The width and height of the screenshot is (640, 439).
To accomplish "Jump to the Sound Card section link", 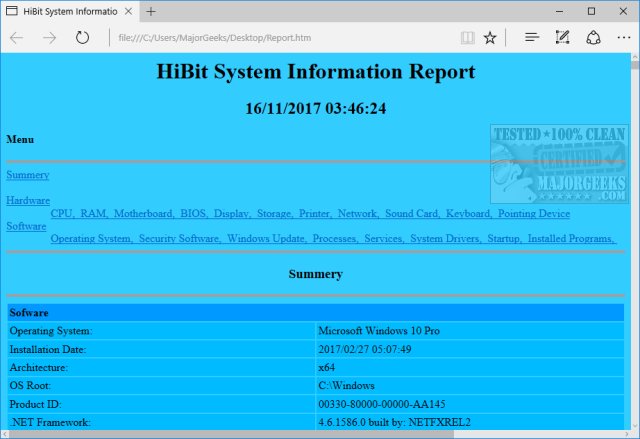I will [x=412, y=213].
